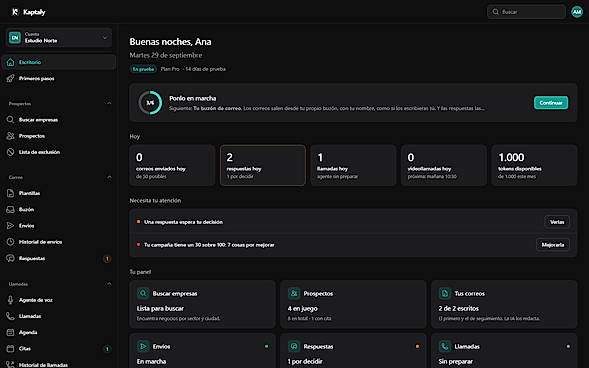589x368 pixels.
Task: Click the 3/6 setup progress ring
Action: point(150,103)
